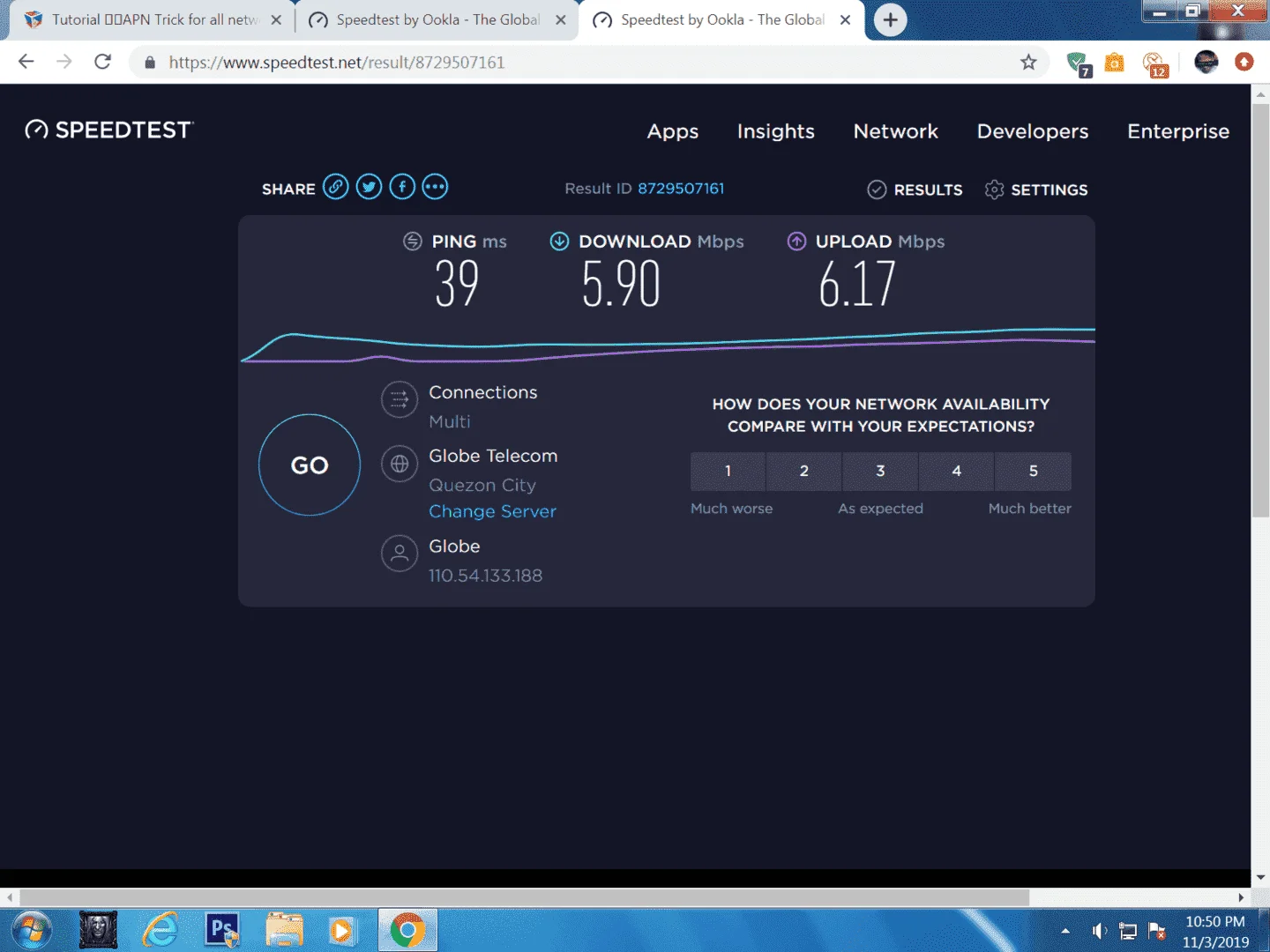The width and height of the screenshot is (1270, 952).
Task: Click the red Chrome update arrow icon
Action: [1244, 62]
